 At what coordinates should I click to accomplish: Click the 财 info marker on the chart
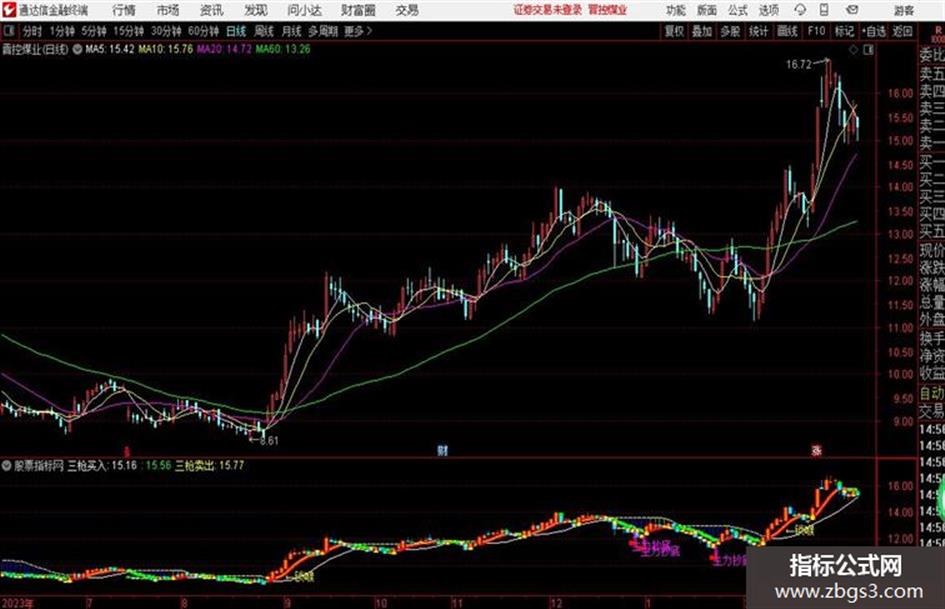click(443, 450)
